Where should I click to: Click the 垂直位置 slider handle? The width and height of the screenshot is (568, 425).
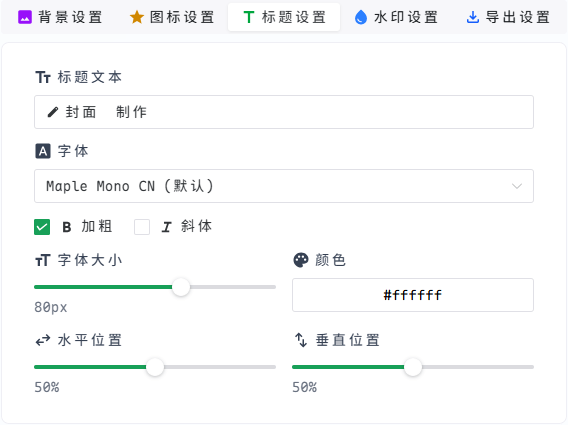click(413, 367)
